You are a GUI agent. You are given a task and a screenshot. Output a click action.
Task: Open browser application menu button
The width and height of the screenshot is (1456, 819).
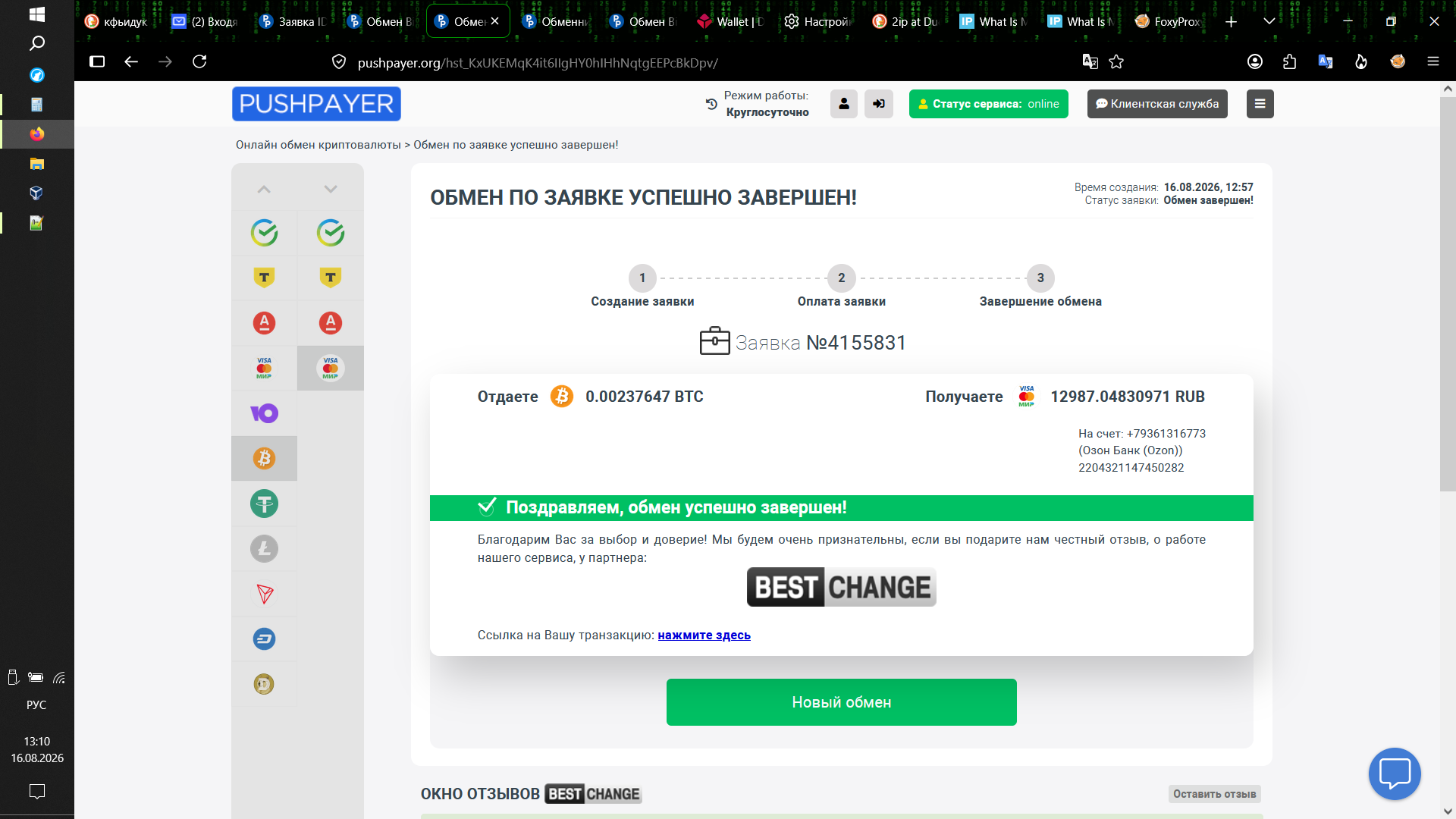[x=1433, y=61]
